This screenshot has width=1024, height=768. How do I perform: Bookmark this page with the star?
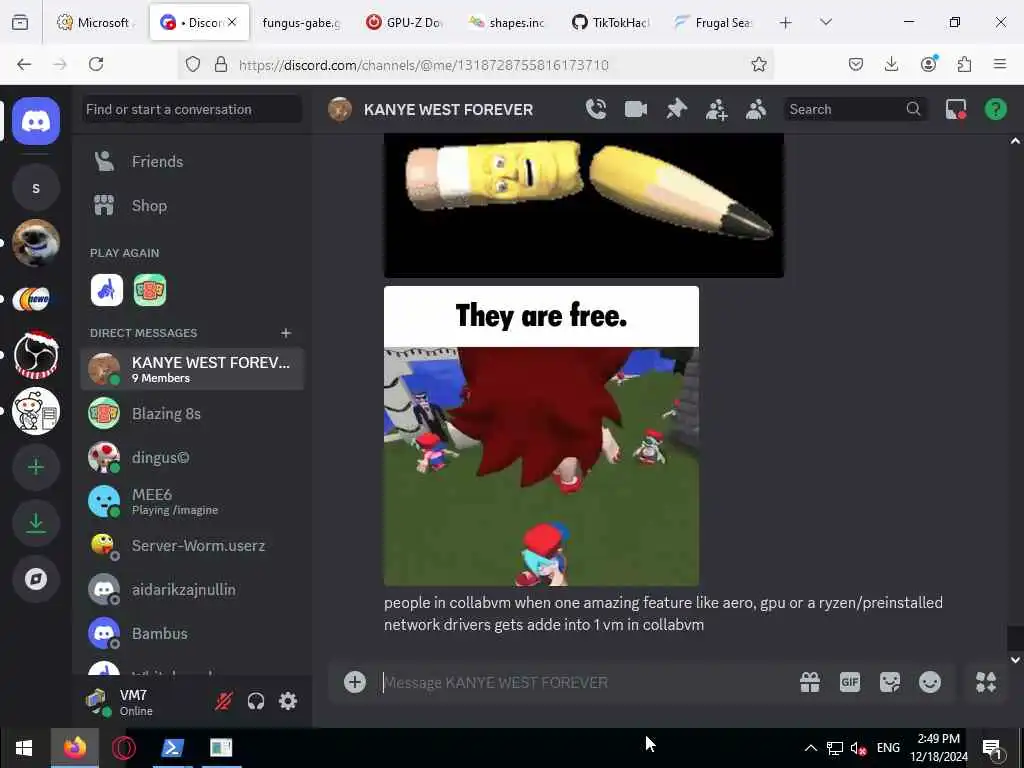[758, 64]
